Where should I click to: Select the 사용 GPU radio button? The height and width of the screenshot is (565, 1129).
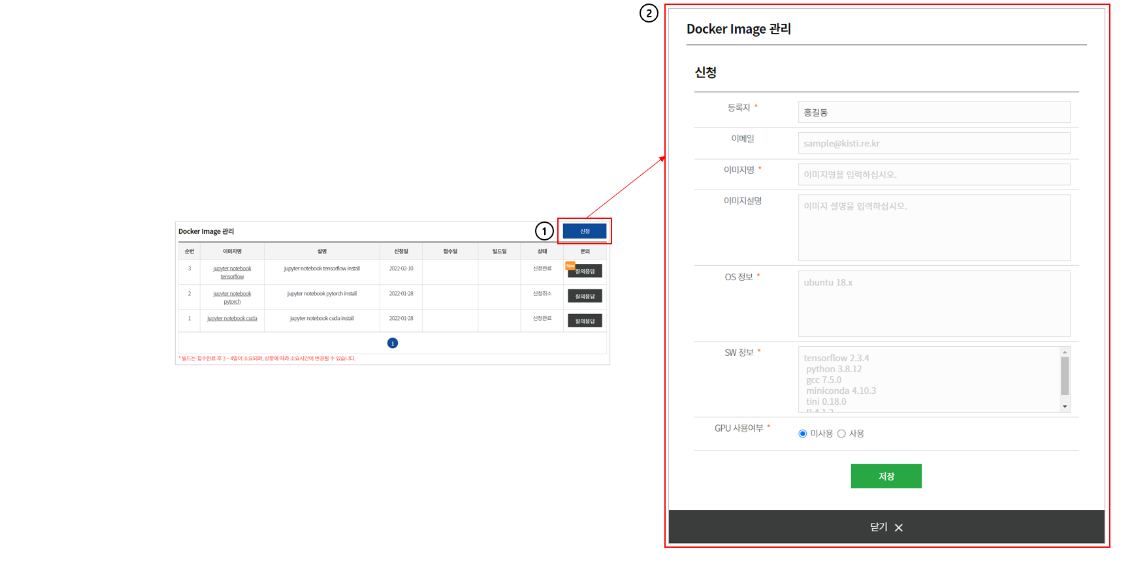tap(842, 433)
